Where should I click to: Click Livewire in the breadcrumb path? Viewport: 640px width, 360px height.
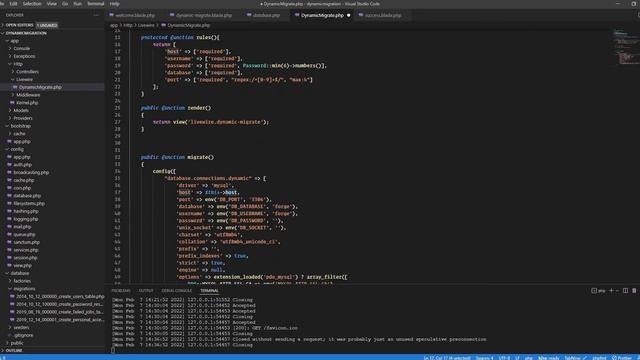click(x=146, y=25)
